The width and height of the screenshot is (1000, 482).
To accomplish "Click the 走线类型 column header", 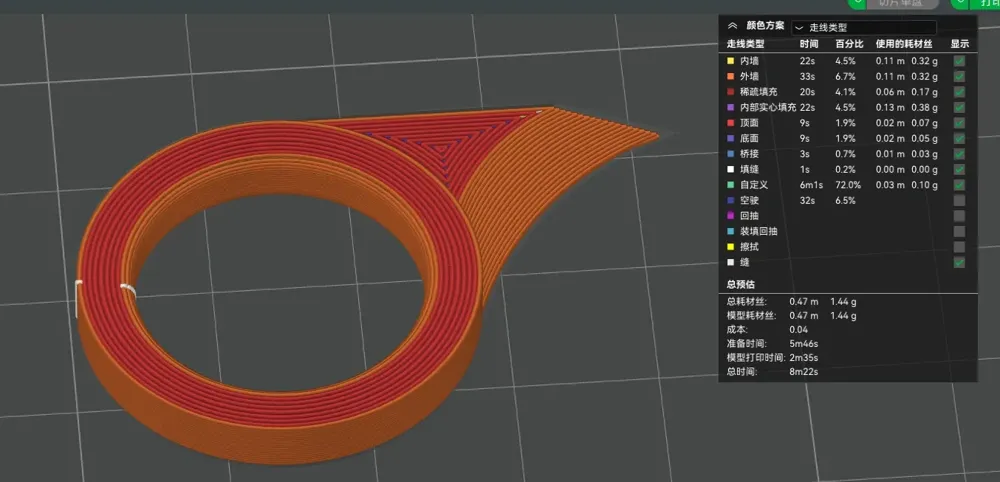I will [x=746, y=44].
